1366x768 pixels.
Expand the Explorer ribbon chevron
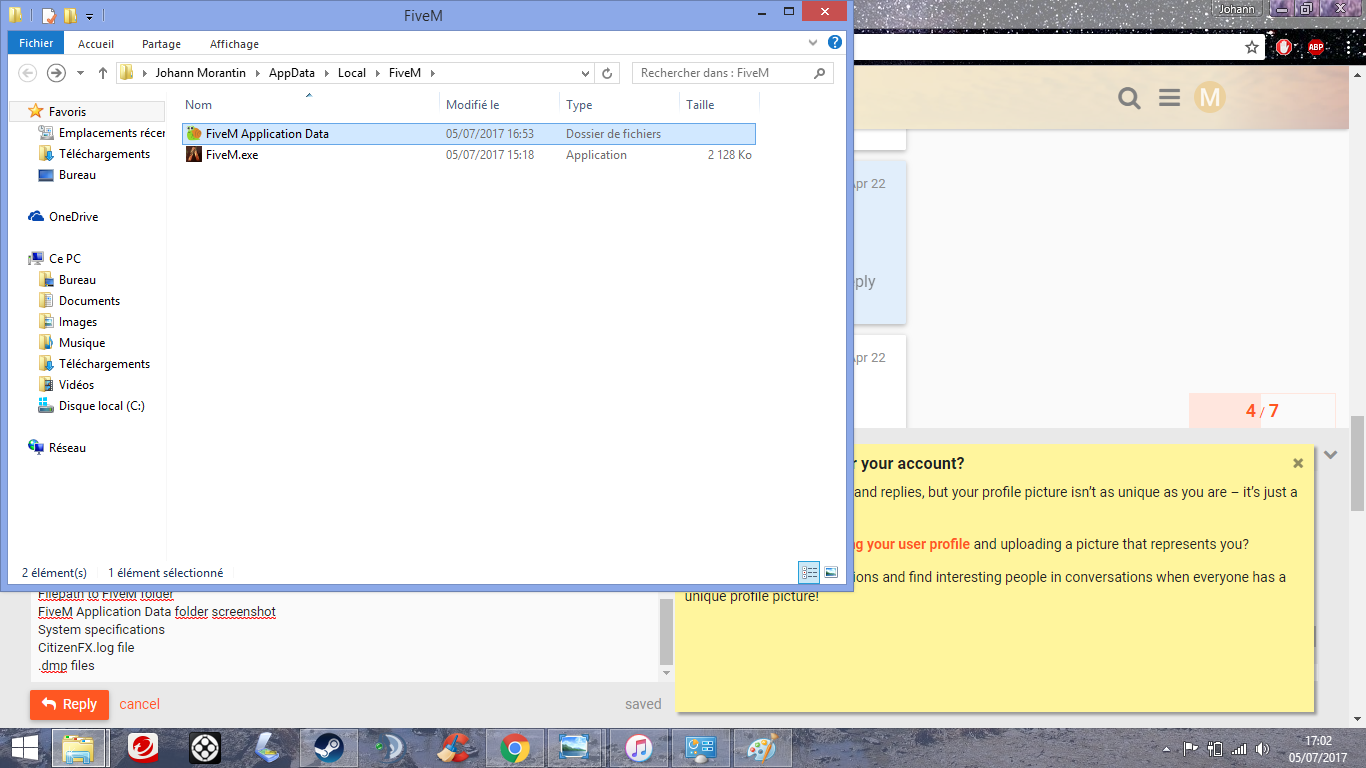coord(813,43)
